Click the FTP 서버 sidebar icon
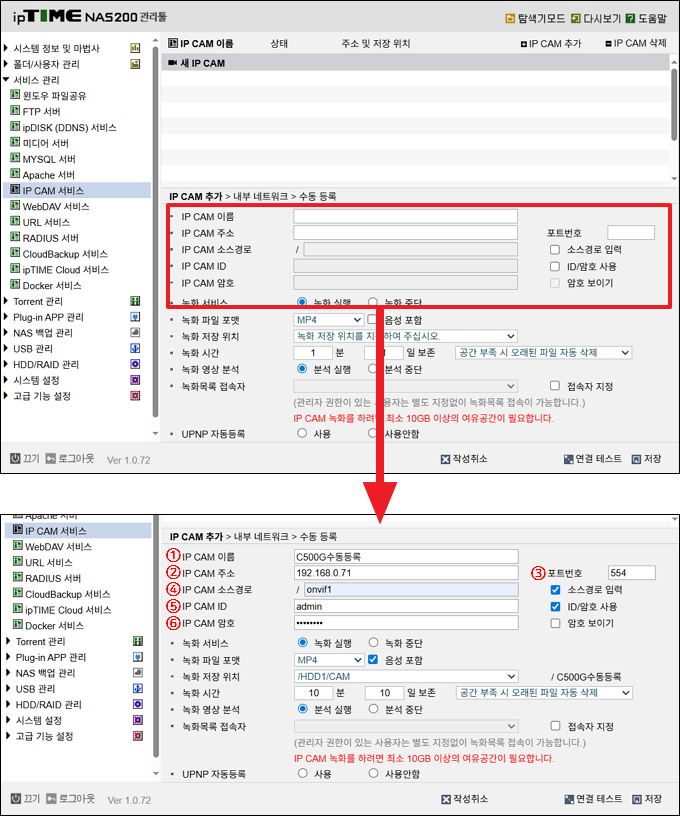This screenshot has height=826, width=680. point(15,111)
